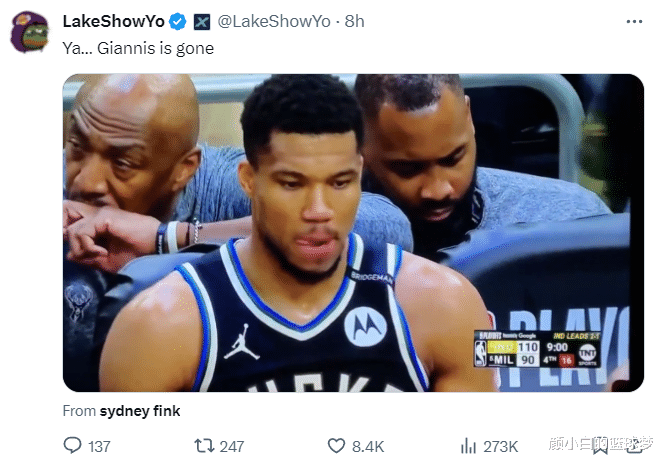This screenshot has height=461, width=661.
Task: Click the X affiliate badge icon
Action: click(202, 22)
